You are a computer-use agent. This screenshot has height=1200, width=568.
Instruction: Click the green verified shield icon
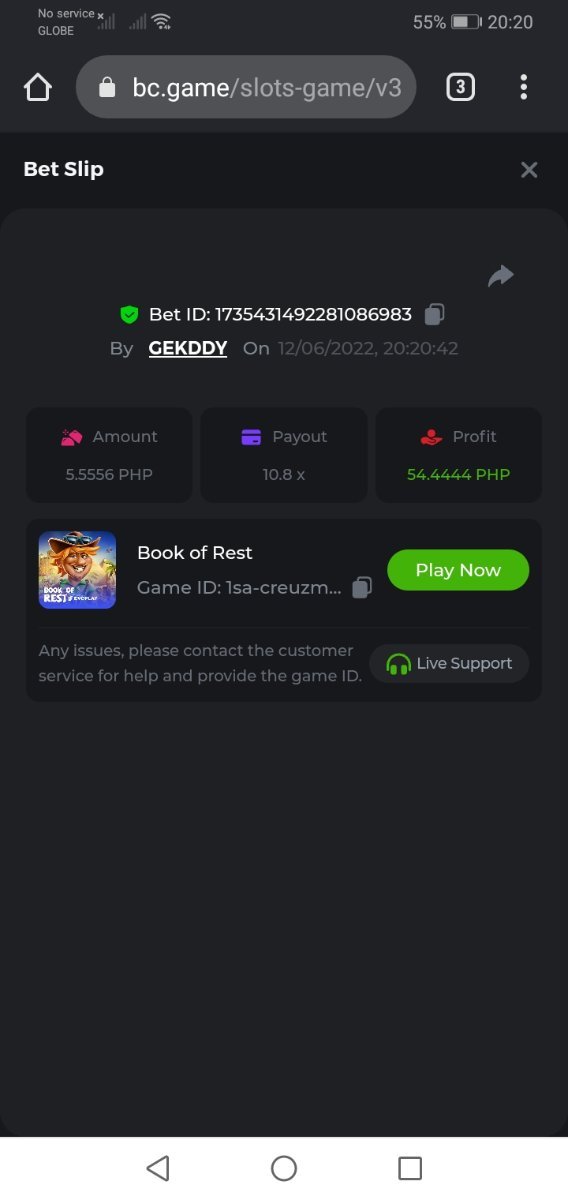(x=129, y=314)
